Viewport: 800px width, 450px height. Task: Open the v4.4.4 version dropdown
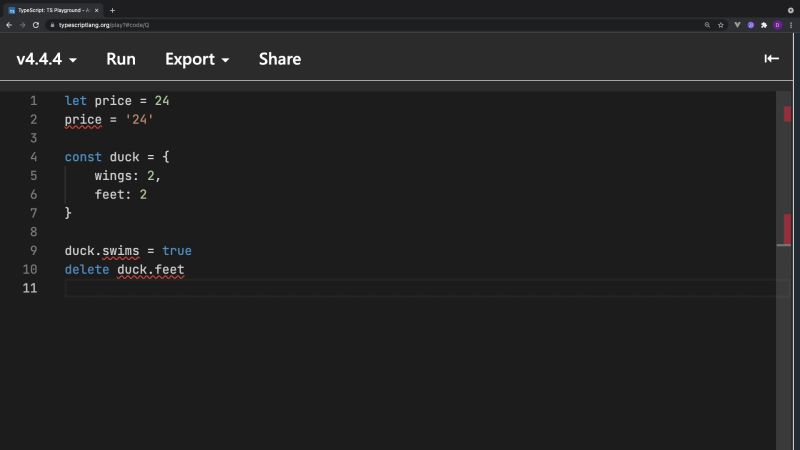coord(46,59)
